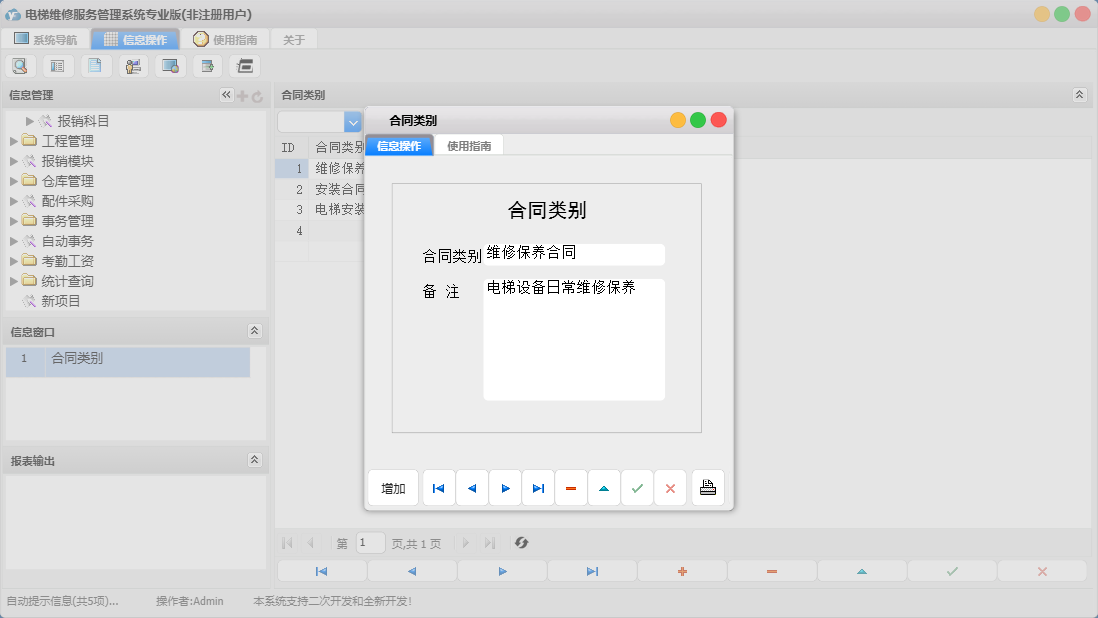Viewport: 1098px width, 618px height.
Task: Click the user person icon in the toolbar
Action: coord(132,65)
